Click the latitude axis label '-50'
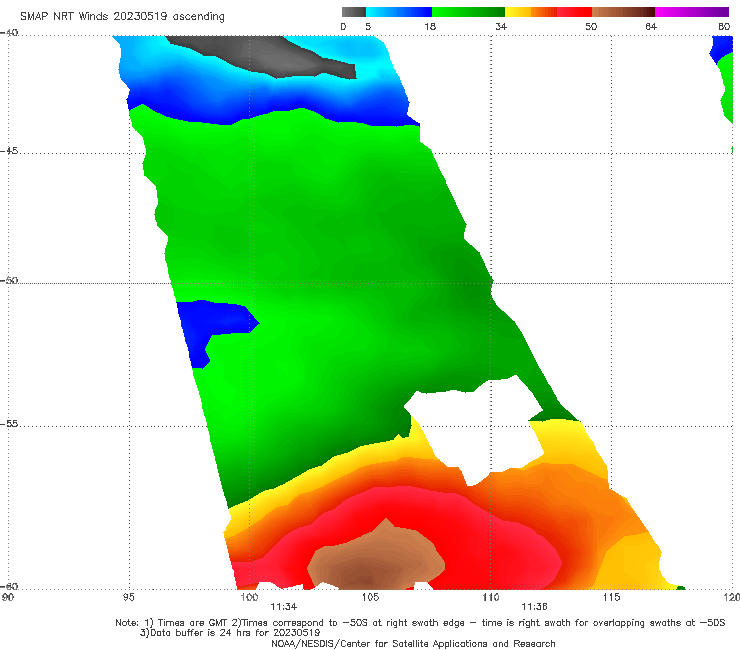The image size is (740, 650). (x=9, y=281)
